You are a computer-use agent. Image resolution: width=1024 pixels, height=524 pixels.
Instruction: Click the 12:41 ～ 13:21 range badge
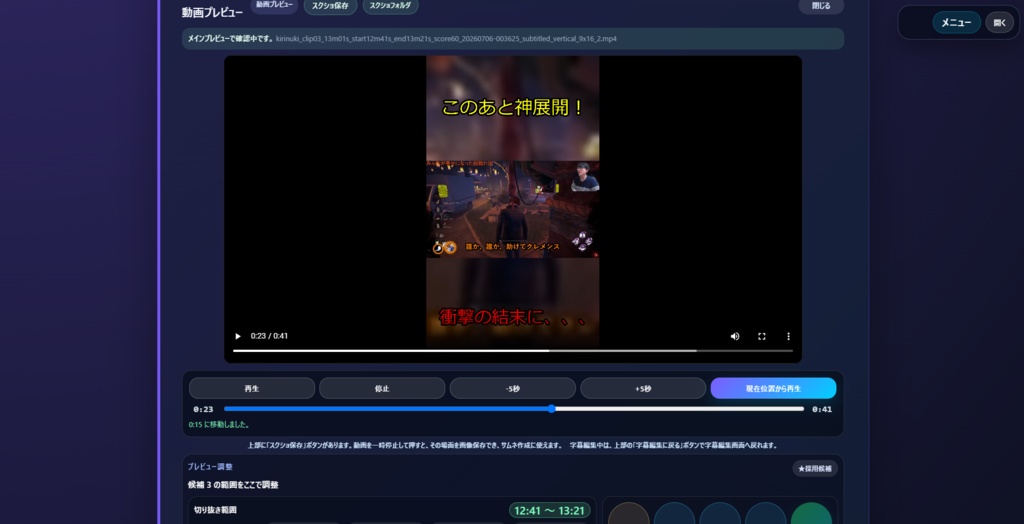549,510
